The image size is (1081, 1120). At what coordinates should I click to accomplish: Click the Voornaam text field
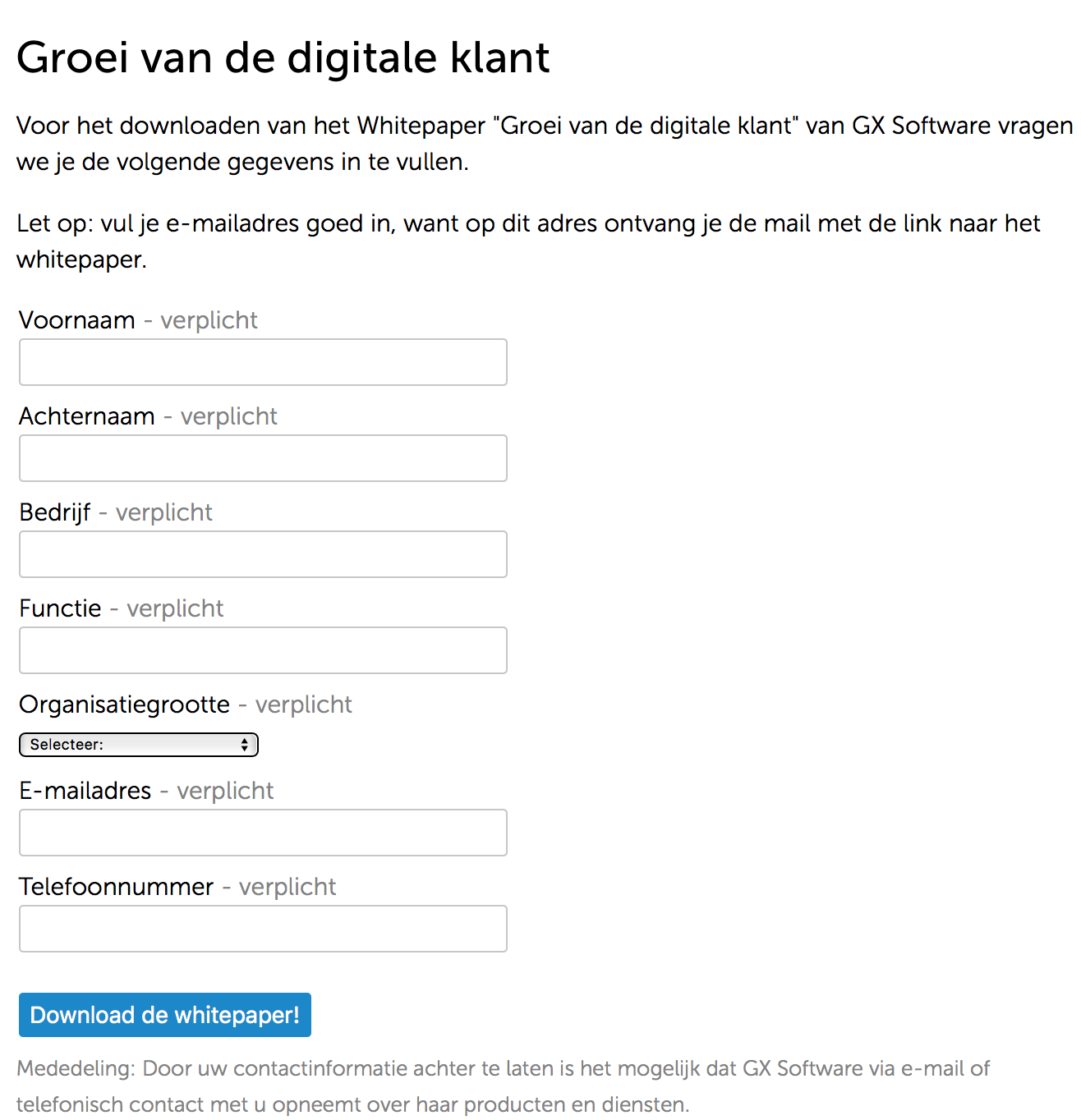pos(263,362)
